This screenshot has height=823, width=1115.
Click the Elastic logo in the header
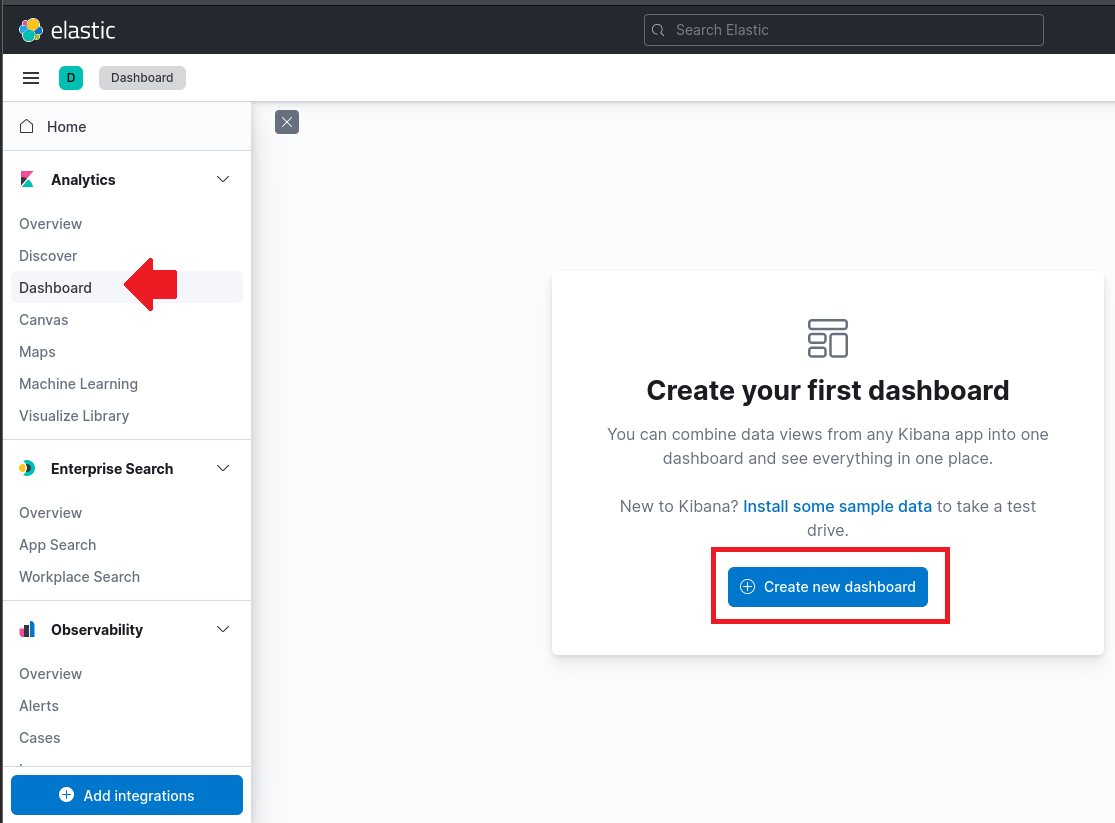[x=66, y=30]
